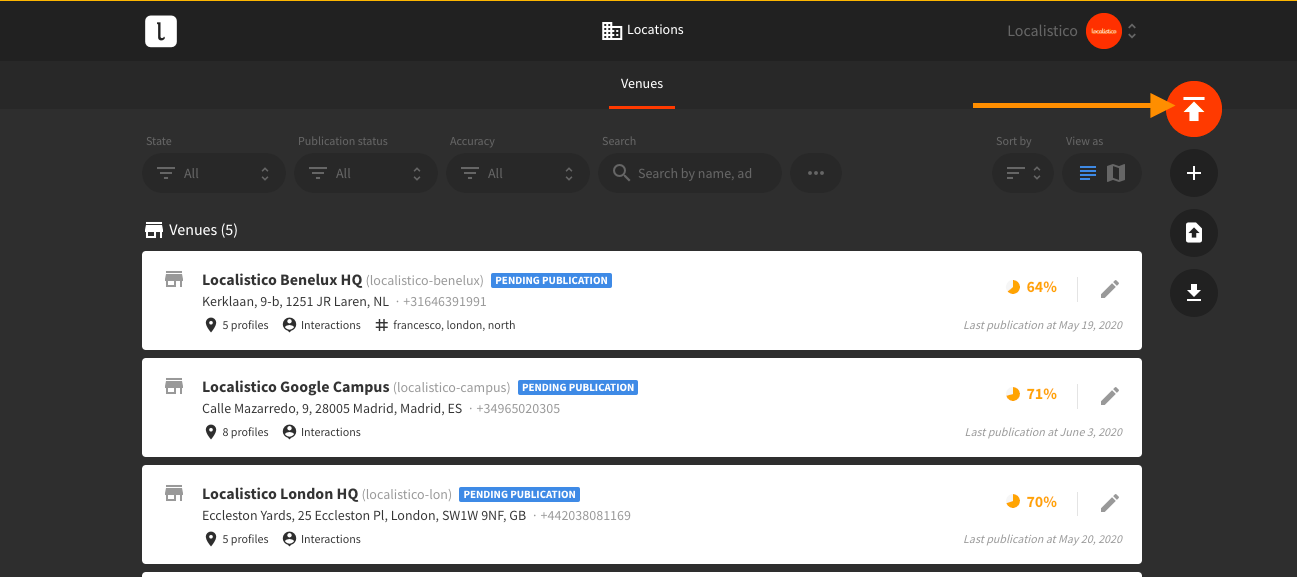Image resolution: width=1297 pixels, height=577 pixels.
Task: Click 8 profiles on Google Campus
Action: pyautogui.click(x=237, y=432)
